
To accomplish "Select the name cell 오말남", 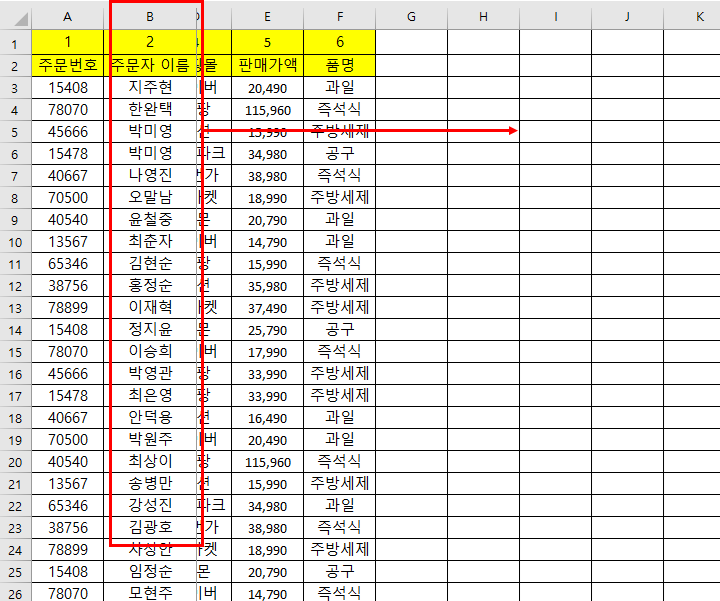I will point(150,197).
